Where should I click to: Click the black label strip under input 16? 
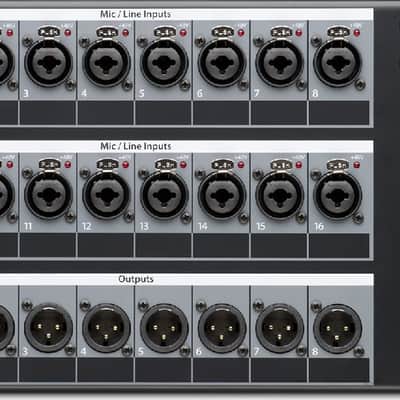coord(339,245)
